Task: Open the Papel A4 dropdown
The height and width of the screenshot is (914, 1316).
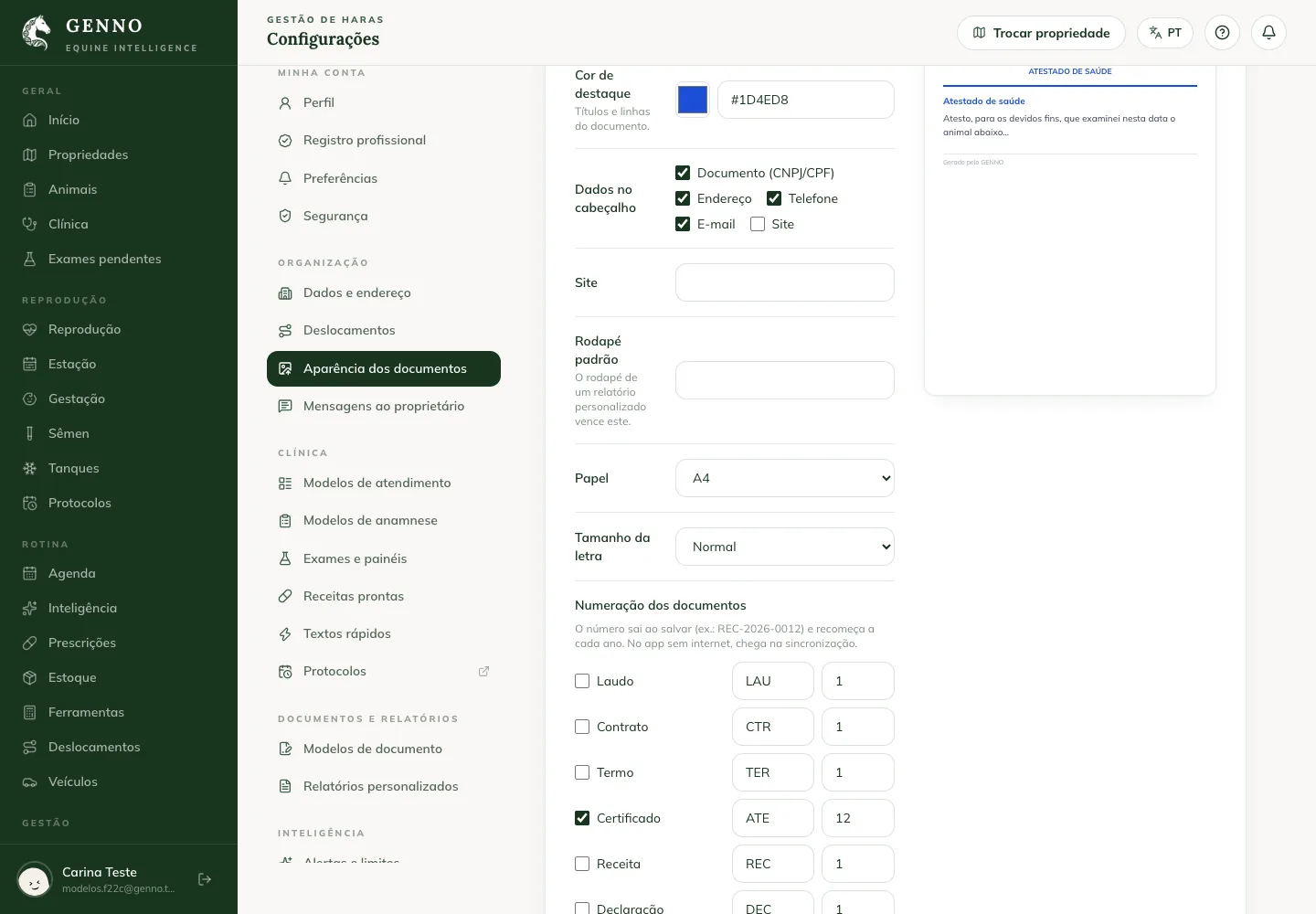Action: coord(785,478)
